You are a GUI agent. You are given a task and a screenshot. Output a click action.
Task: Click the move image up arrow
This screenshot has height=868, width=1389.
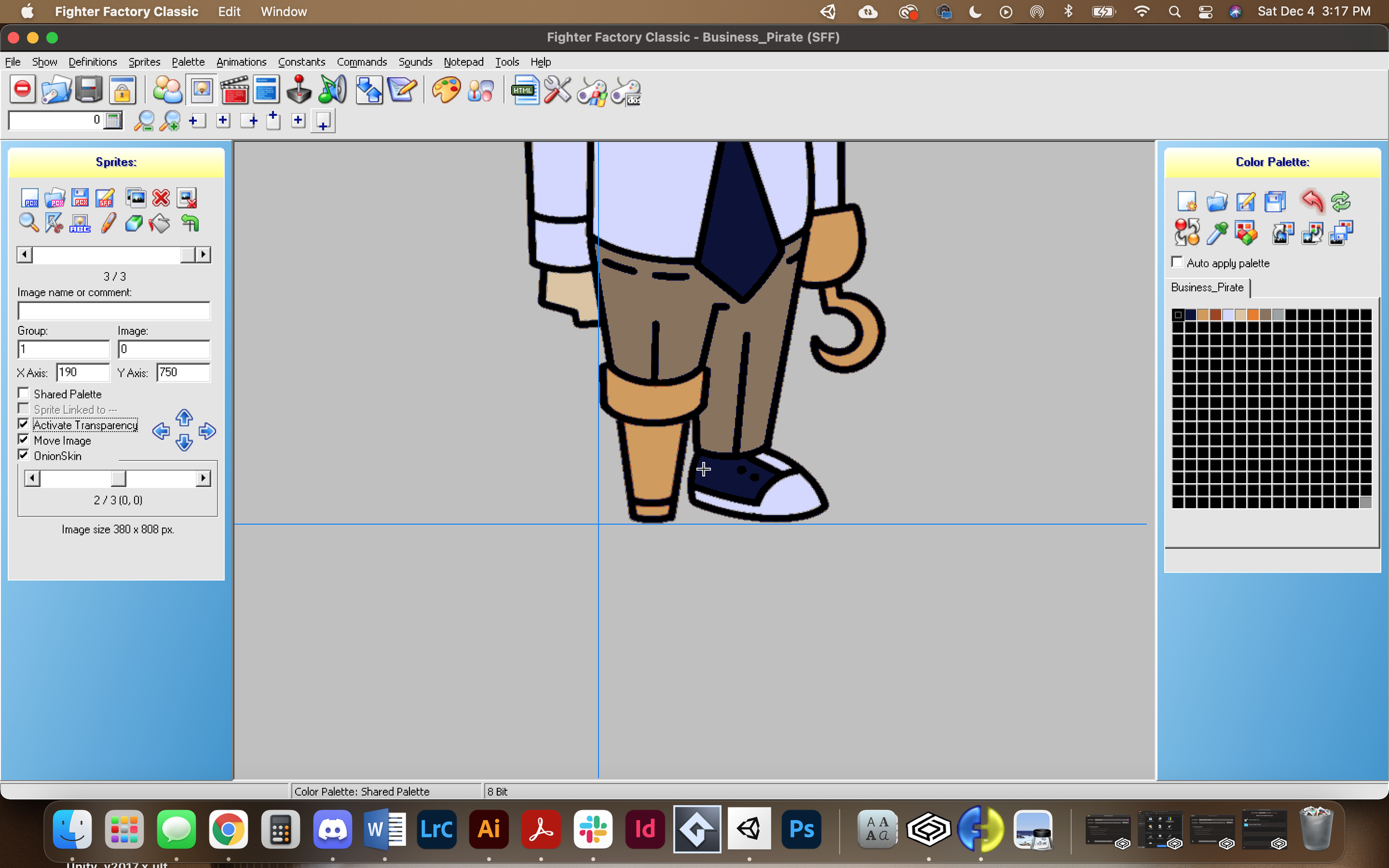click(x=184, y=418)
